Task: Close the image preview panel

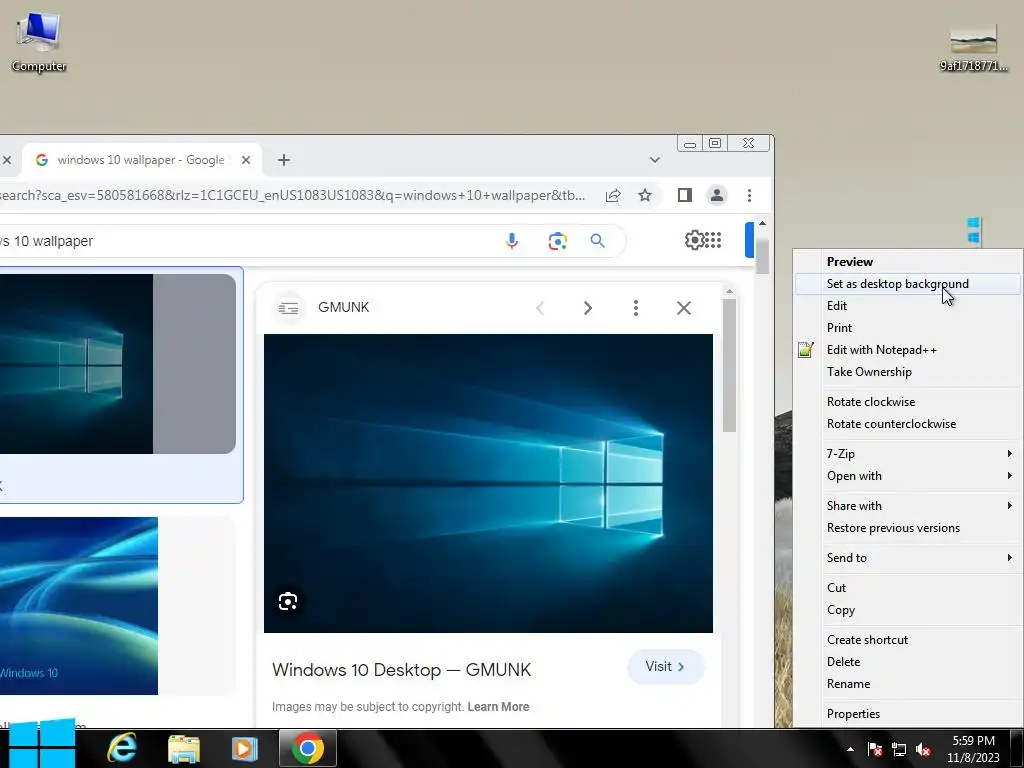Action: coord(684,308)
